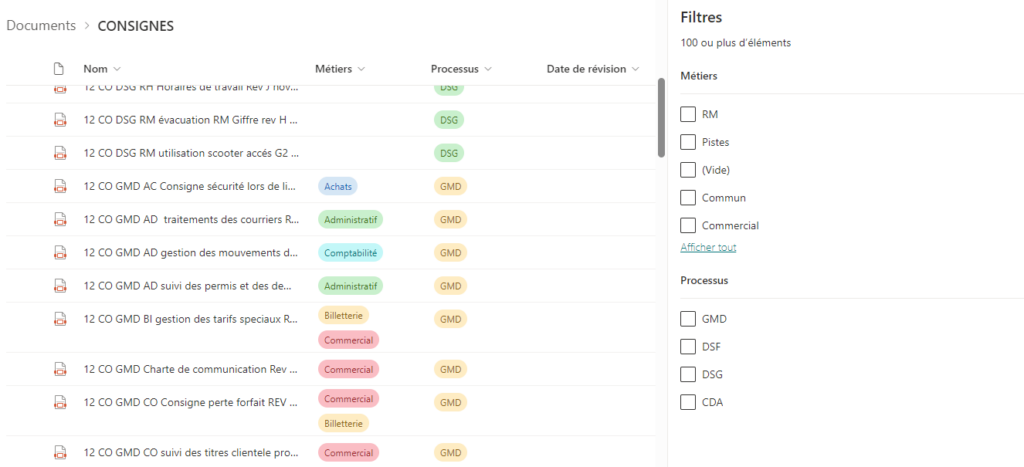Click the PDF icon of the 'gestion des tarifs speciaux' row
This screenshot has width=1024, height=467.
[x=60, y=319]
